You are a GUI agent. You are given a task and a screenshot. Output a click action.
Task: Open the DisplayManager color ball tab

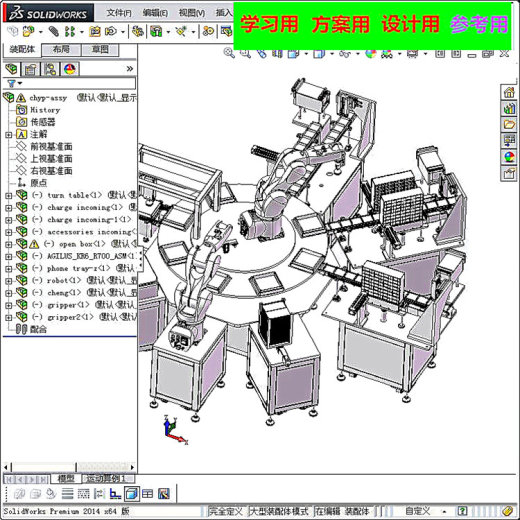[x=69, y=69]
